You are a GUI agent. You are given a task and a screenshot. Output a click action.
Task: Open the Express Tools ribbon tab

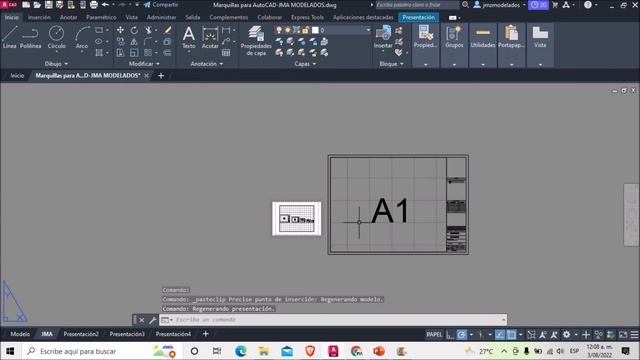tap(307, 17)
